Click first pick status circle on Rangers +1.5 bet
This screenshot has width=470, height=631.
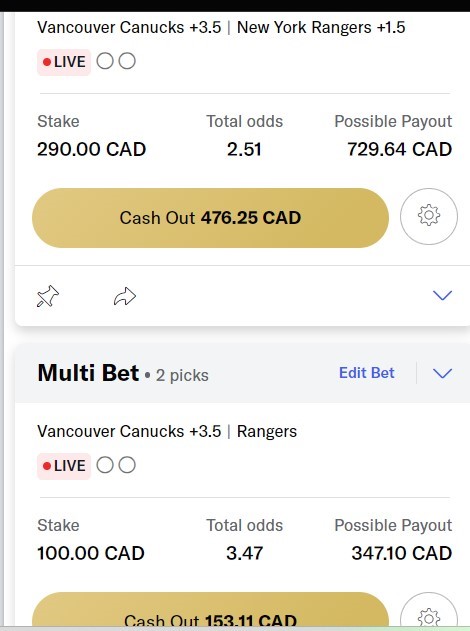[x=105, y=61]
